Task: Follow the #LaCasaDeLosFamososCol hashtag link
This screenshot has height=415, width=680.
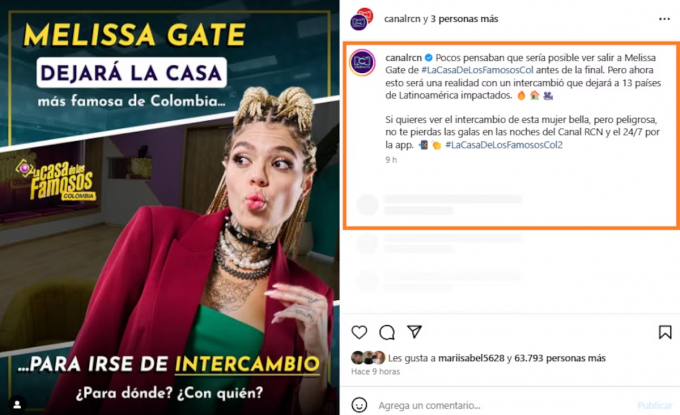Action: coord(477,70)
